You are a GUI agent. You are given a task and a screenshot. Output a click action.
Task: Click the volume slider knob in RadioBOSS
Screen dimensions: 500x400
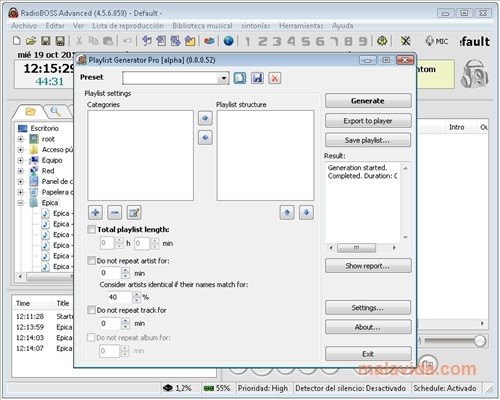(x=479, y=341)
